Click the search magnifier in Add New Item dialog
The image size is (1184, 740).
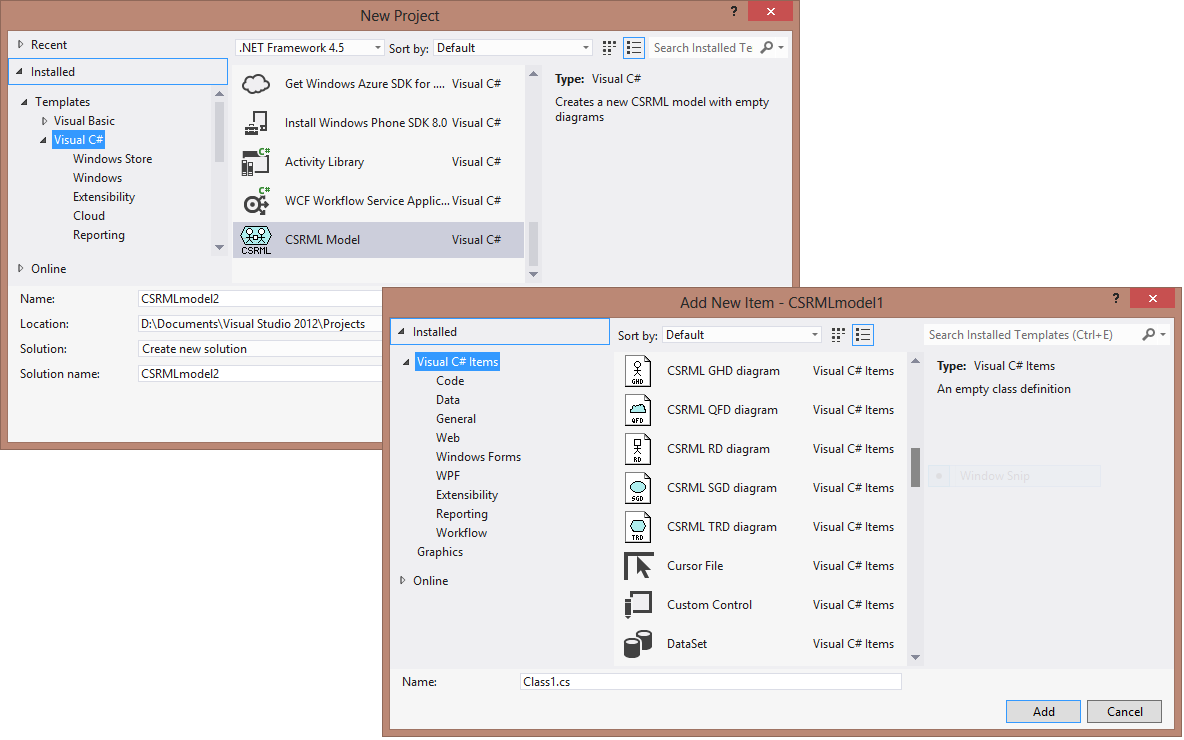1149,335
